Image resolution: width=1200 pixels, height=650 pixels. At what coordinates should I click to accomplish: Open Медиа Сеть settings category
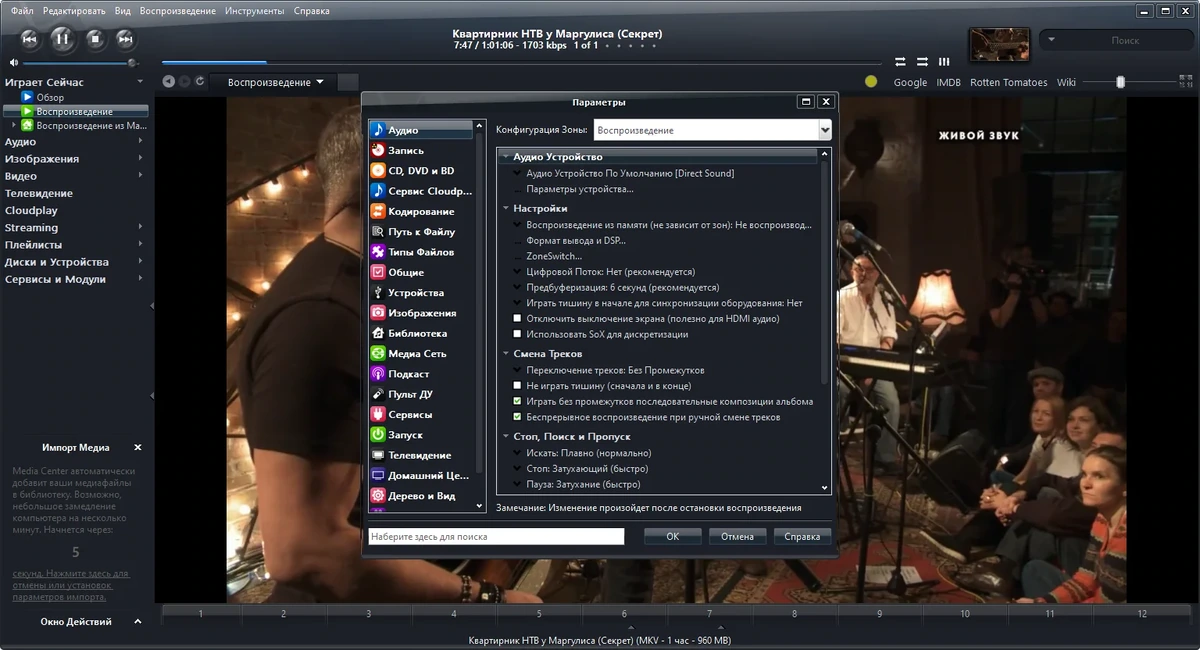point(420,353)
